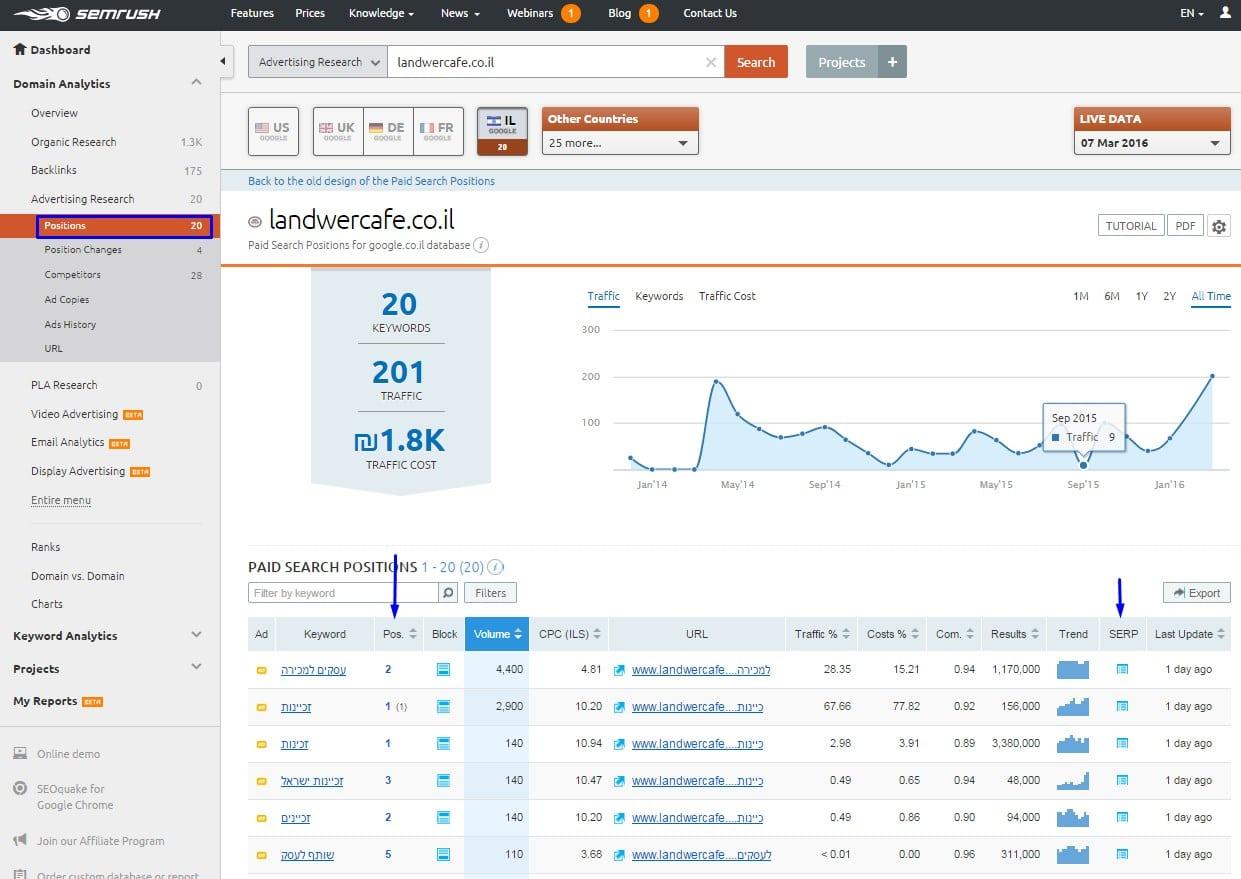Open the Advertising Research dropdown

317,62
